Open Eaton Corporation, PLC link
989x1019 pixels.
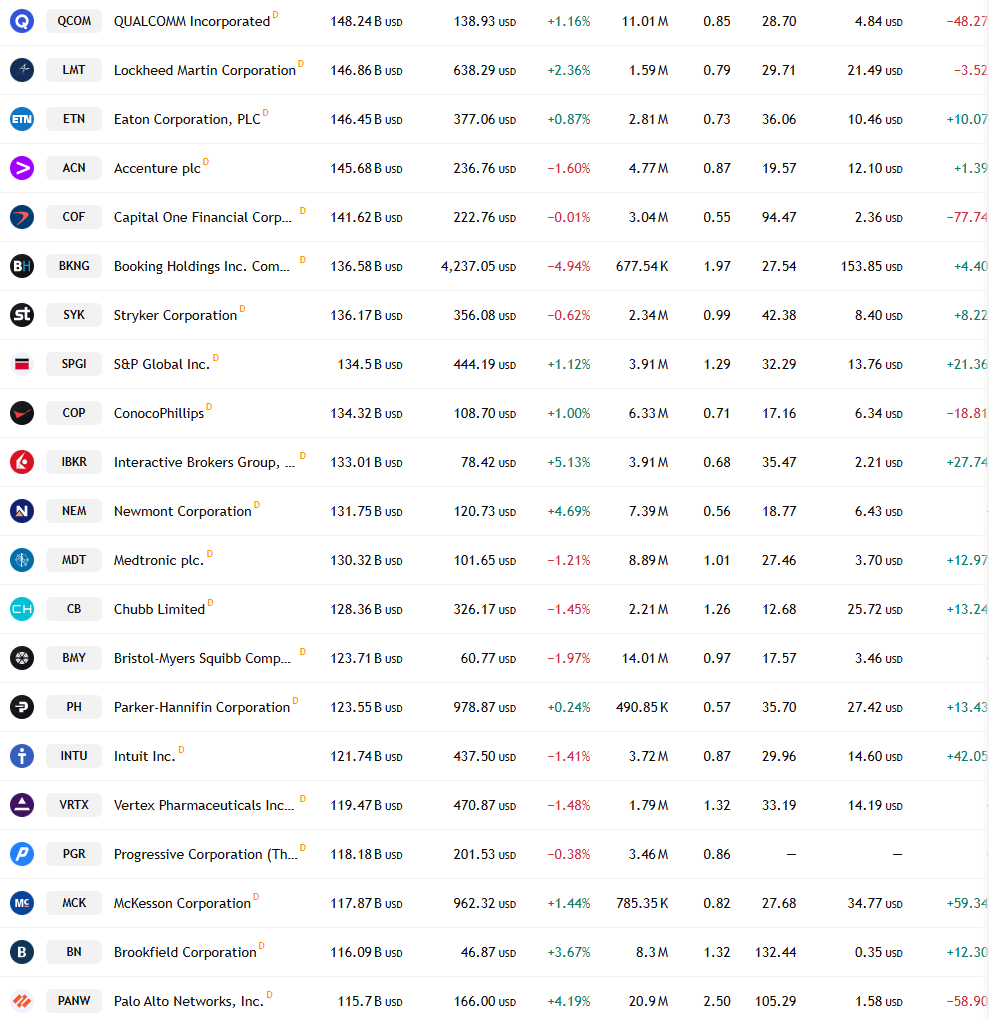tap(187, 120)
